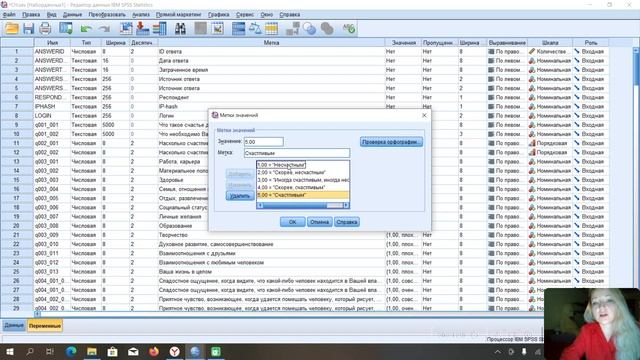Click the dialog's Справка button

tap(347, 222)
